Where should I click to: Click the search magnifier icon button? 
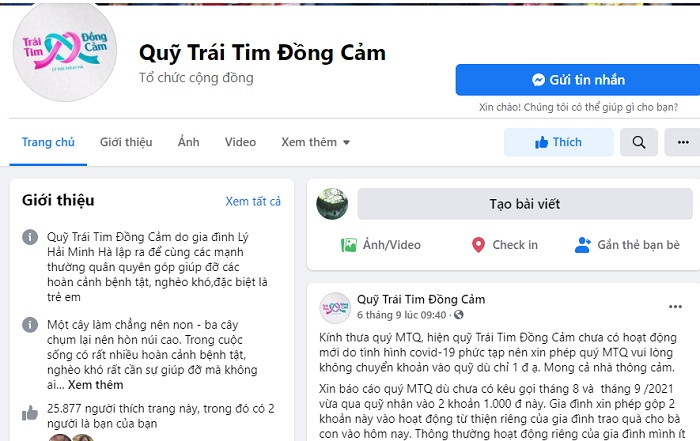point(638,142)
